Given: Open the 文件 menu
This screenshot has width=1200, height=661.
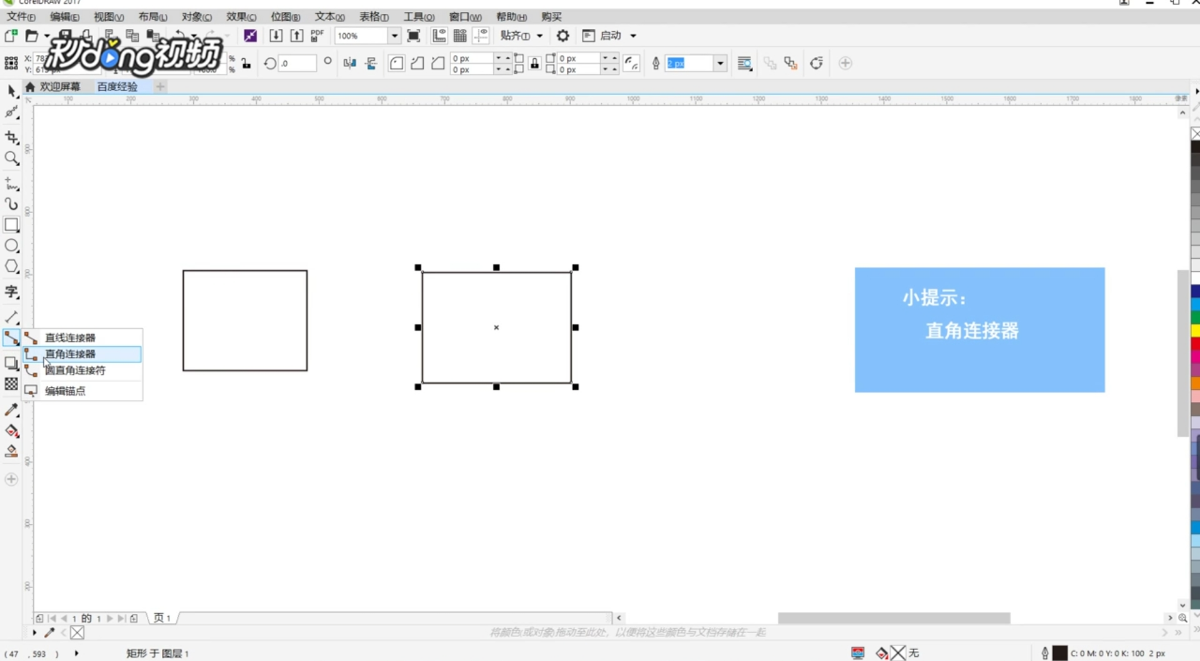Looking at the screenshot, I should pyautogui.click(x=21, y=17).
